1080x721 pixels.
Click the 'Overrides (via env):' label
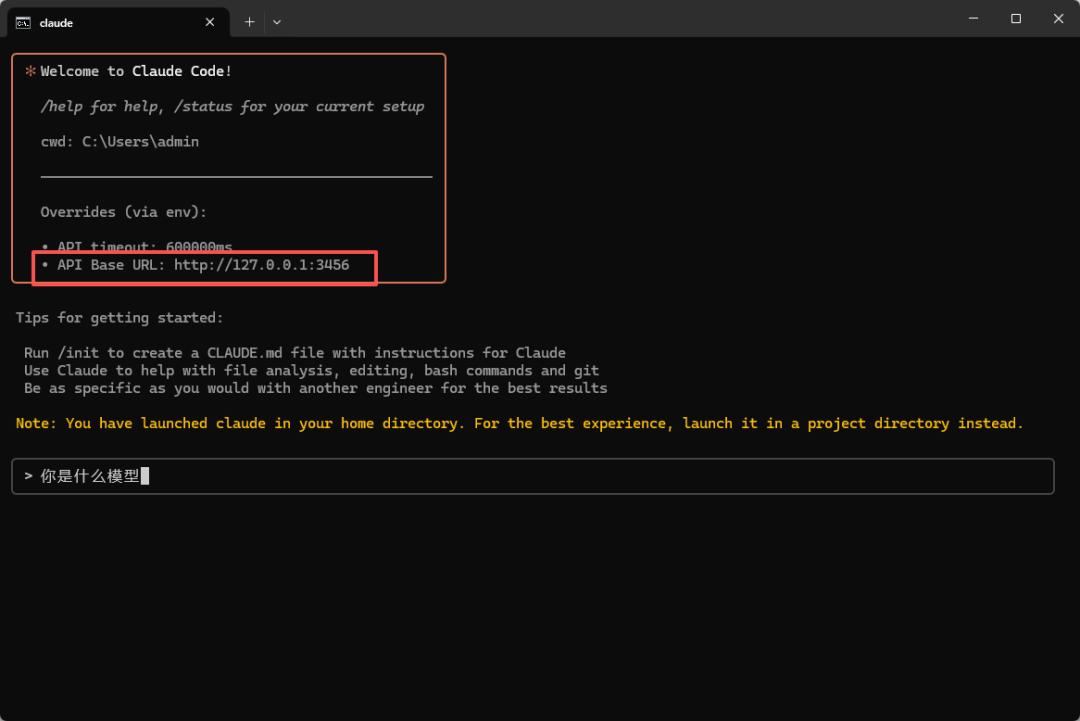123,212
